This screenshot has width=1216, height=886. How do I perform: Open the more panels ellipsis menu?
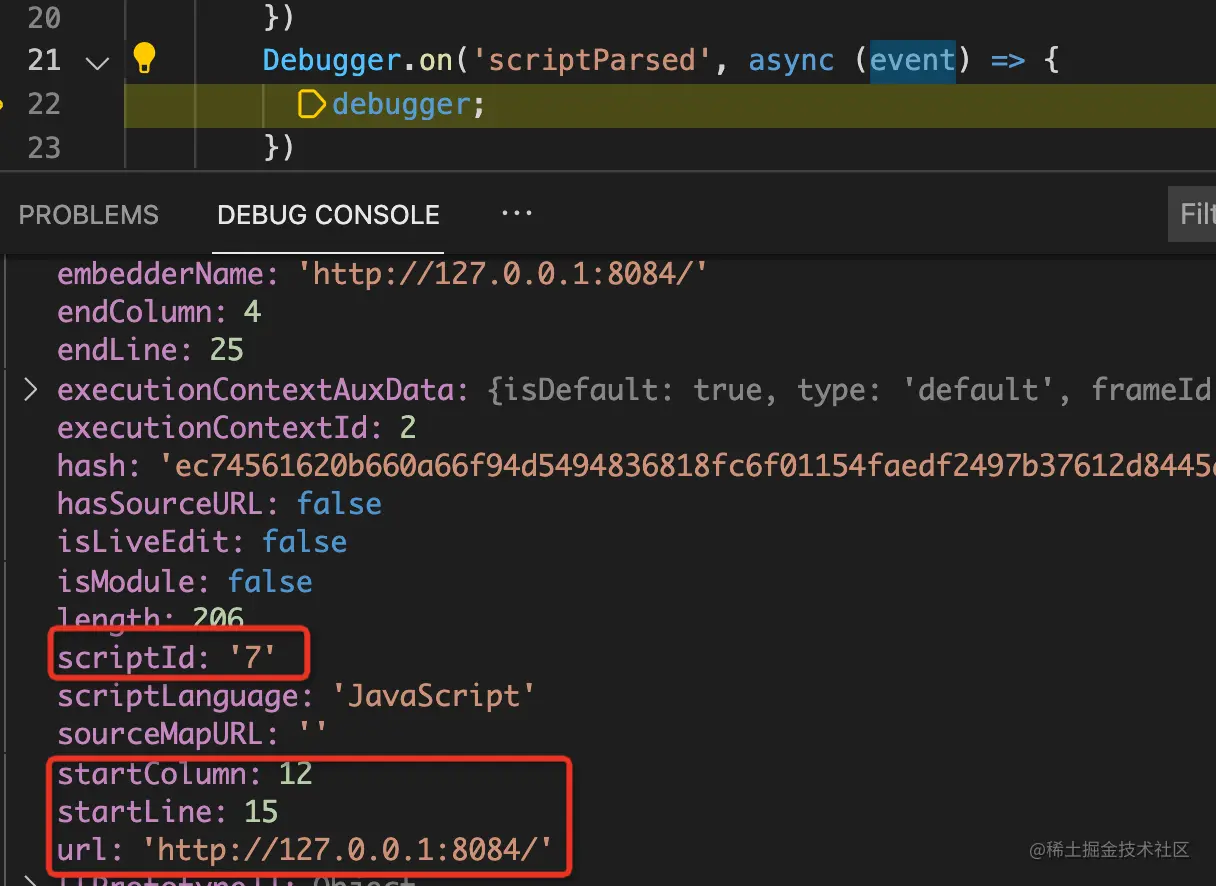point(516,213)
